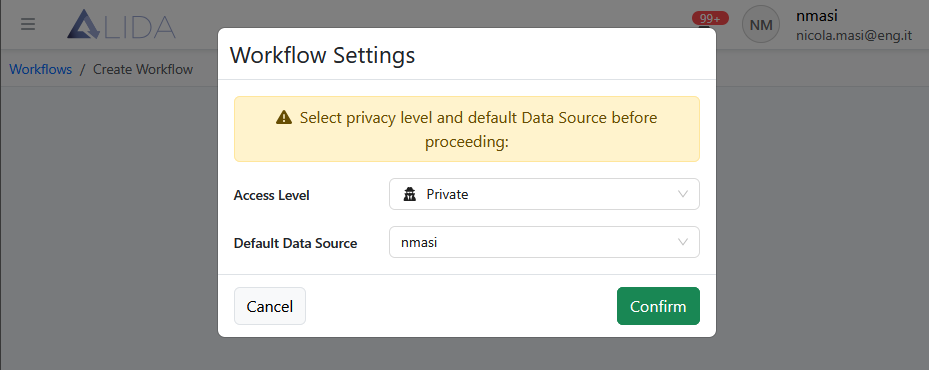Image resolution: width=929 pixels, height=370 pixels.
Task: Click the privacy level warning message
Action: click(x=467, y=129)
